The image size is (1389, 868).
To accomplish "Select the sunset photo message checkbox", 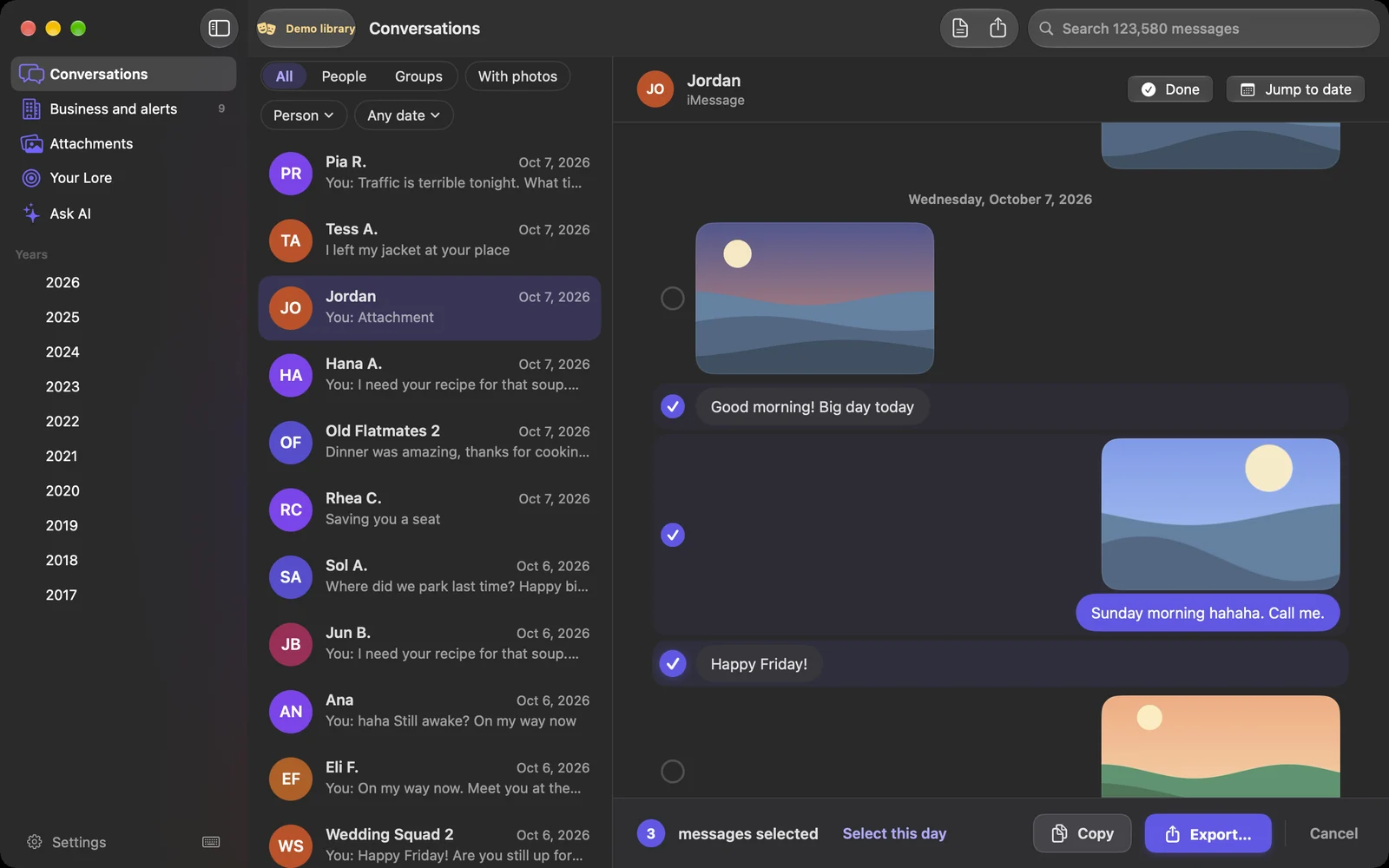I will pos(673,299).
